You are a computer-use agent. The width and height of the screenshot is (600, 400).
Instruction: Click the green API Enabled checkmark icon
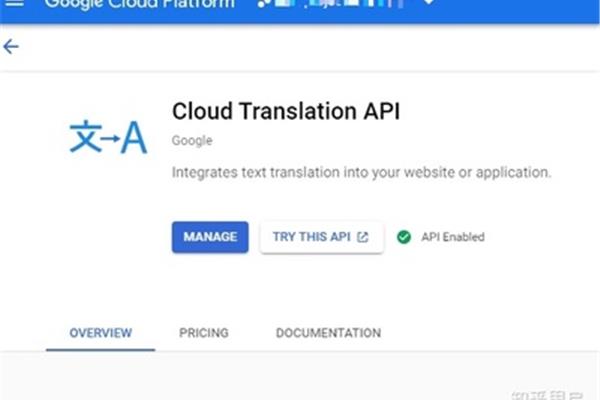pyautogui.click(x=404, y=237)
